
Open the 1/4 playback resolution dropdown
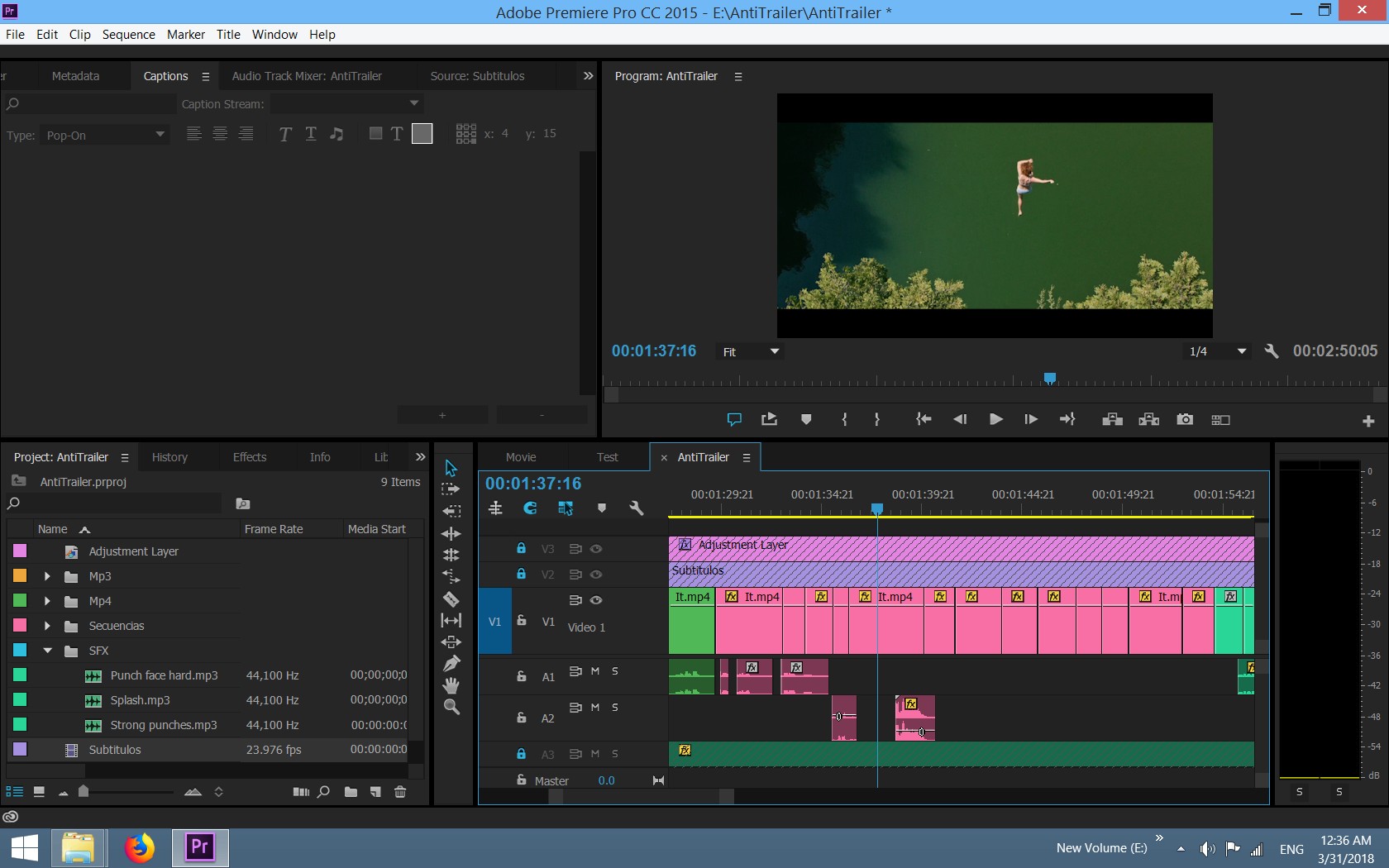pyautogui.click(x=1217, y=351)
